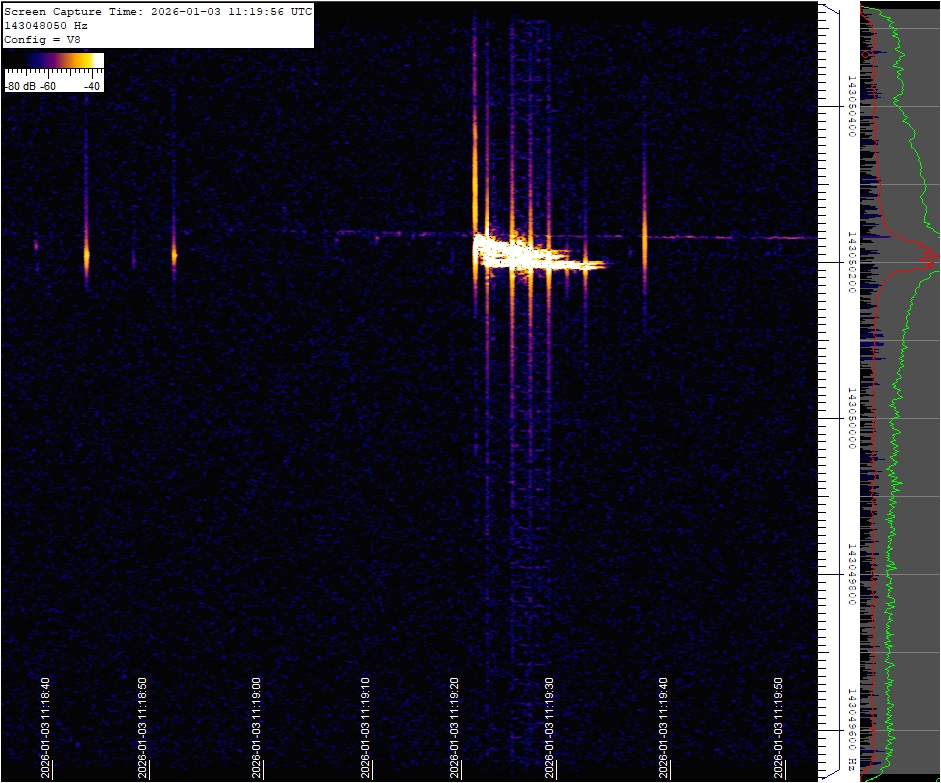This screenshot has height=783, width=941.
Task: Click the -80 dB scale label
Action: coord(21,86)
